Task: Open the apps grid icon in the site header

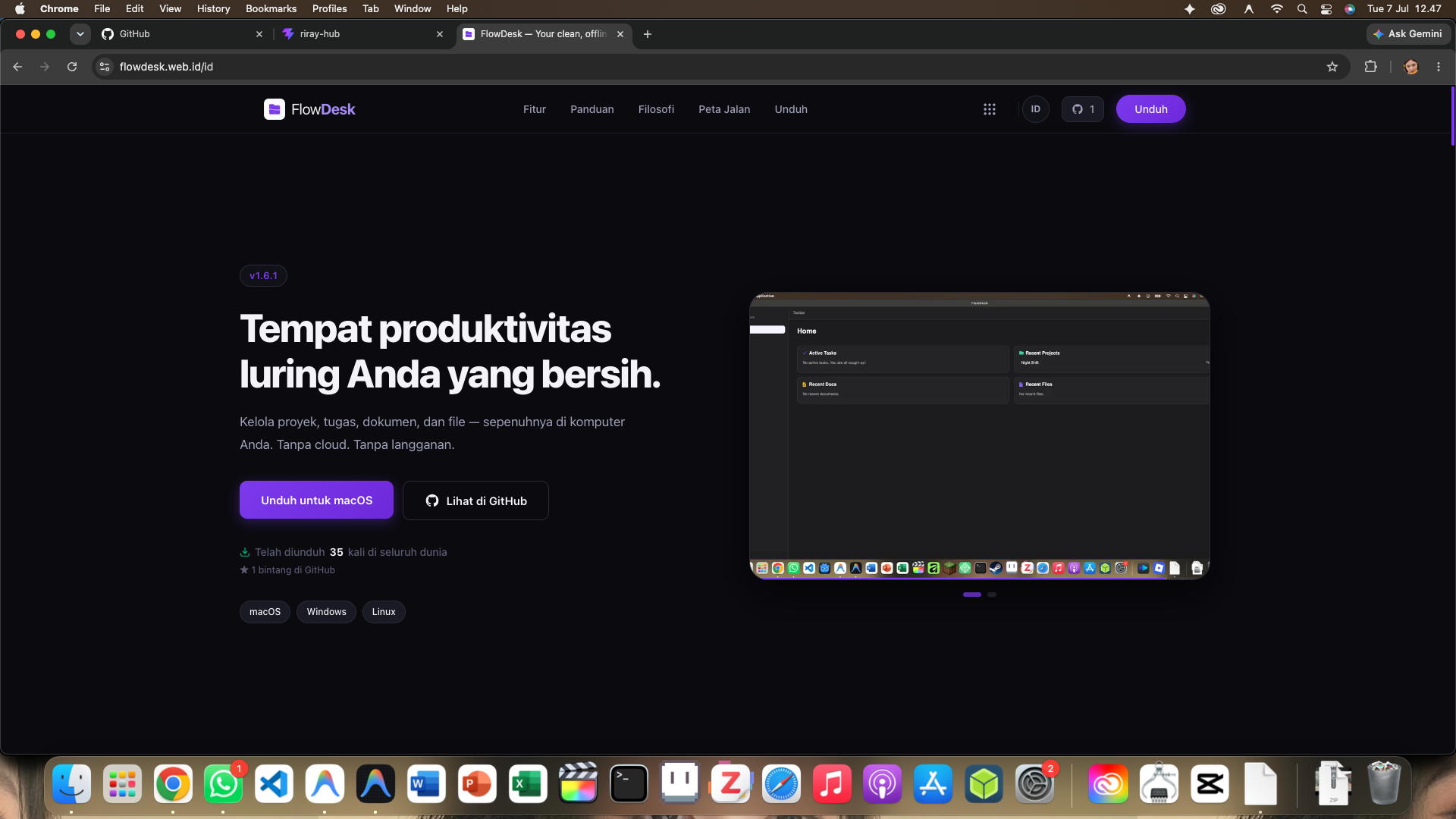Action: (x=990, y=109)
